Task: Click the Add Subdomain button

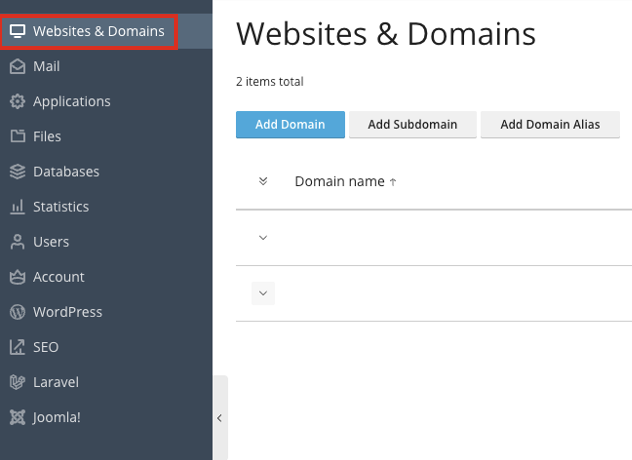Action: (412, 125)
